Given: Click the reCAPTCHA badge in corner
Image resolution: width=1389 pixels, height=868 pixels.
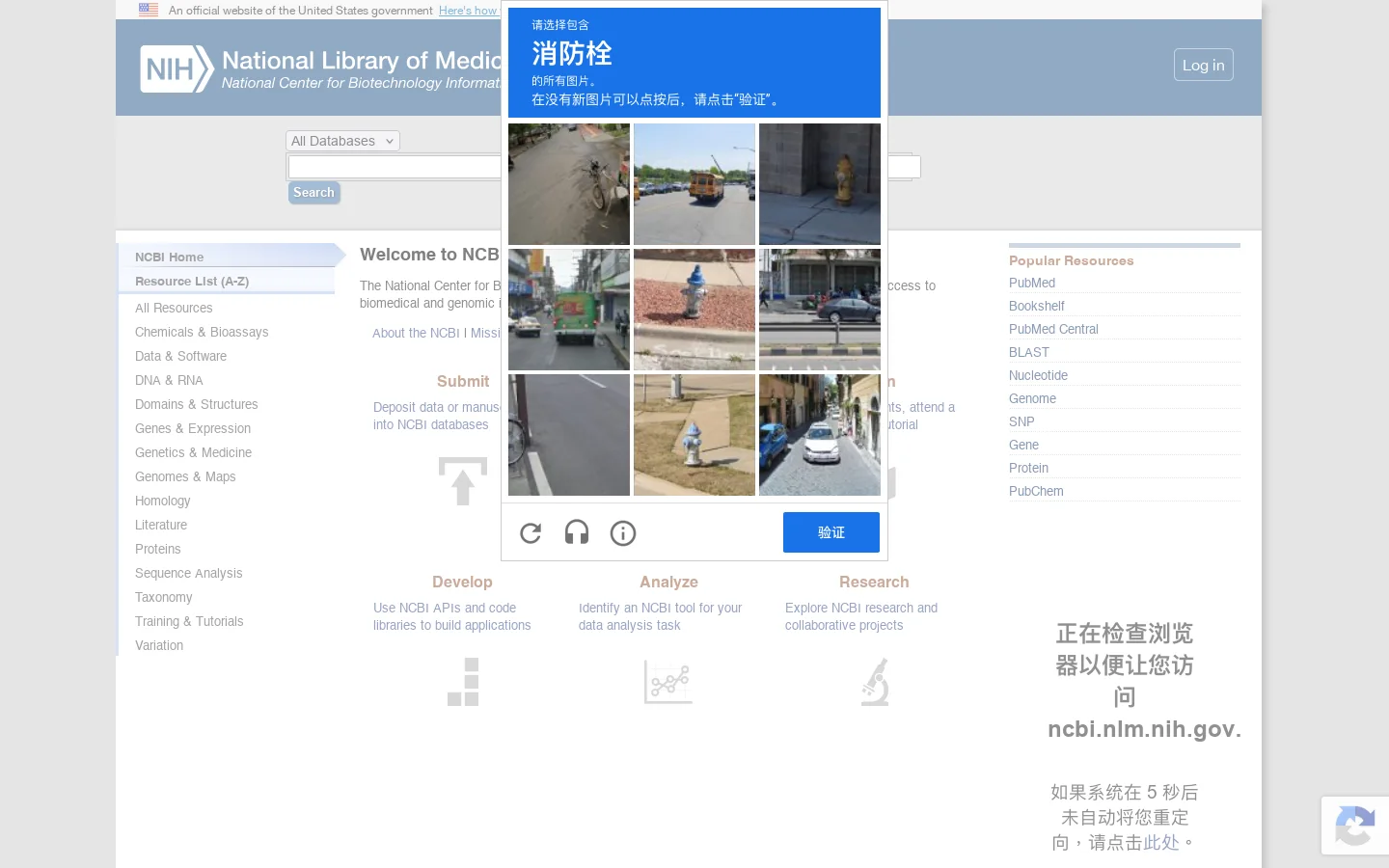Looking at the screenshot, I should pyautogui.click(x=1355, y=825).
